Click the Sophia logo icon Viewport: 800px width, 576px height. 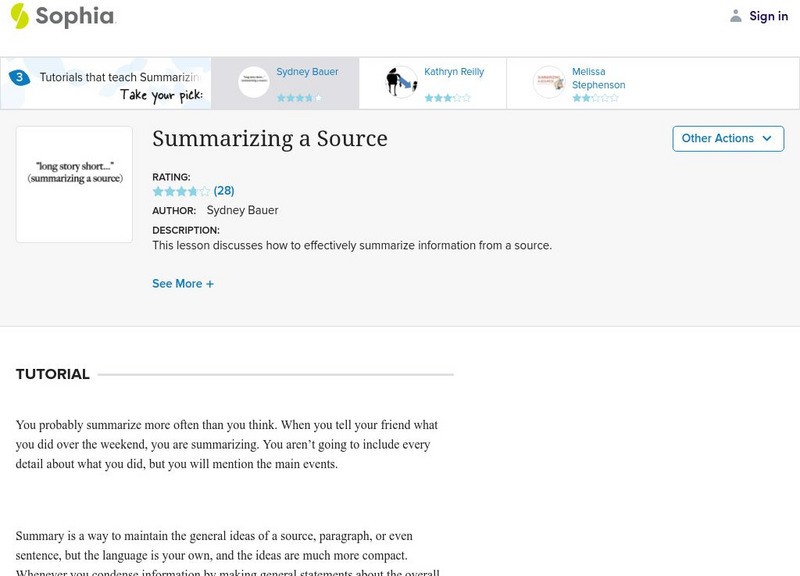[x=19, y=16]
